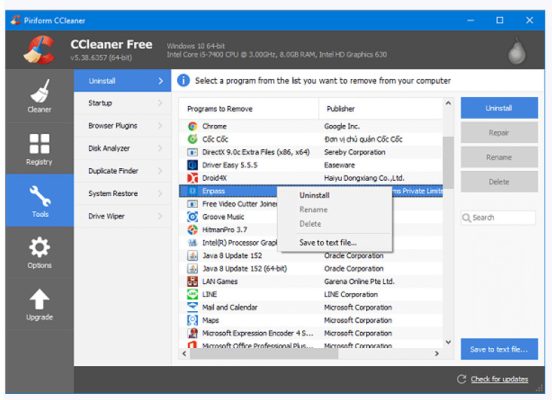Screen dimensions: 552x400
Task: Expand the Disk Analyzer chevron
Action: tap(160, 148)
